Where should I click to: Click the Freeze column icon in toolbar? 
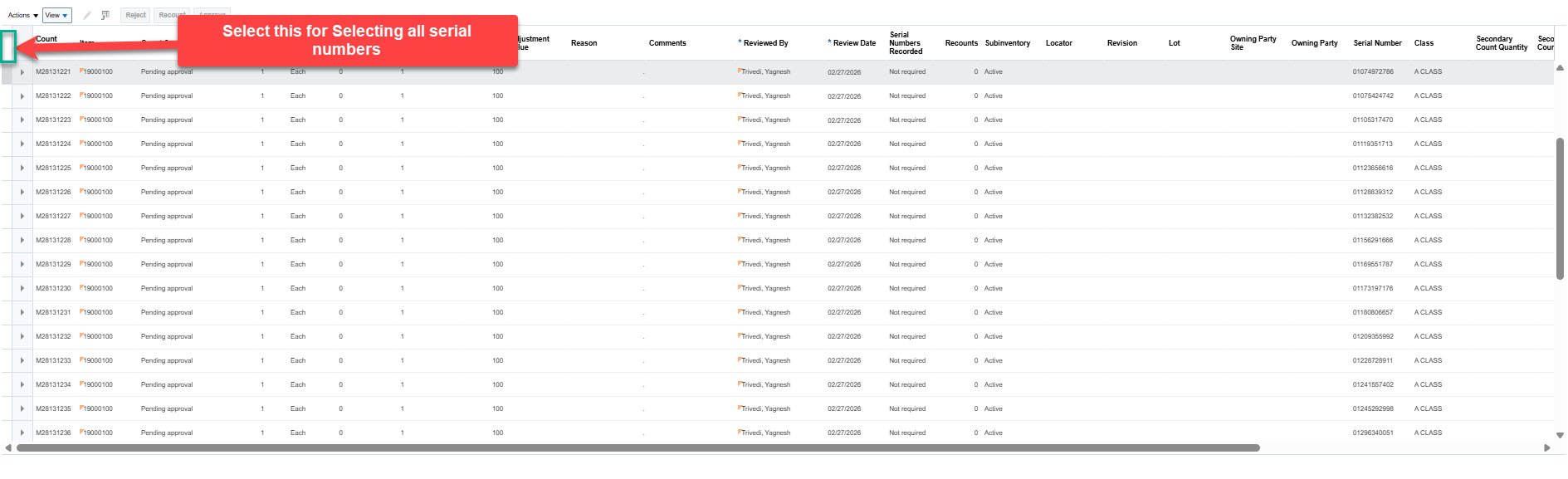[105, 15]
